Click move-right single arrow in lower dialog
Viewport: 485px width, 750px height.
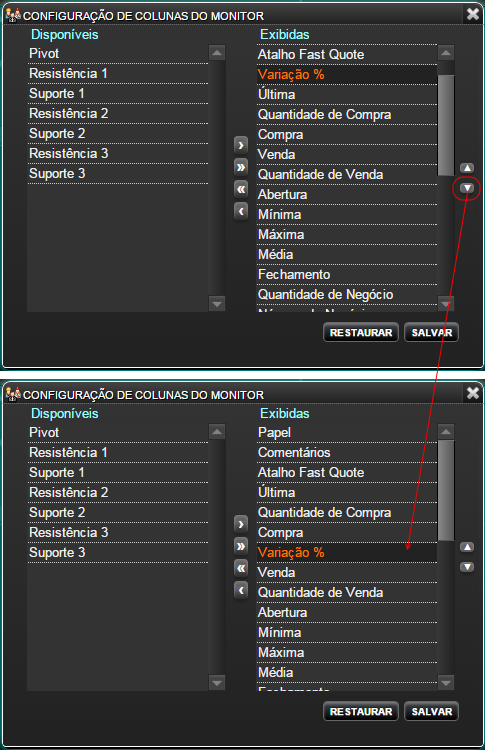pyautogui.click(x=241, y=524)
